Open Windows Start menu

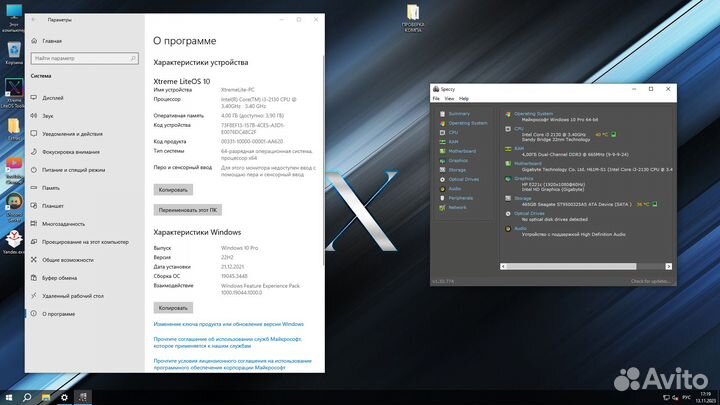click(x=8, y=397)
